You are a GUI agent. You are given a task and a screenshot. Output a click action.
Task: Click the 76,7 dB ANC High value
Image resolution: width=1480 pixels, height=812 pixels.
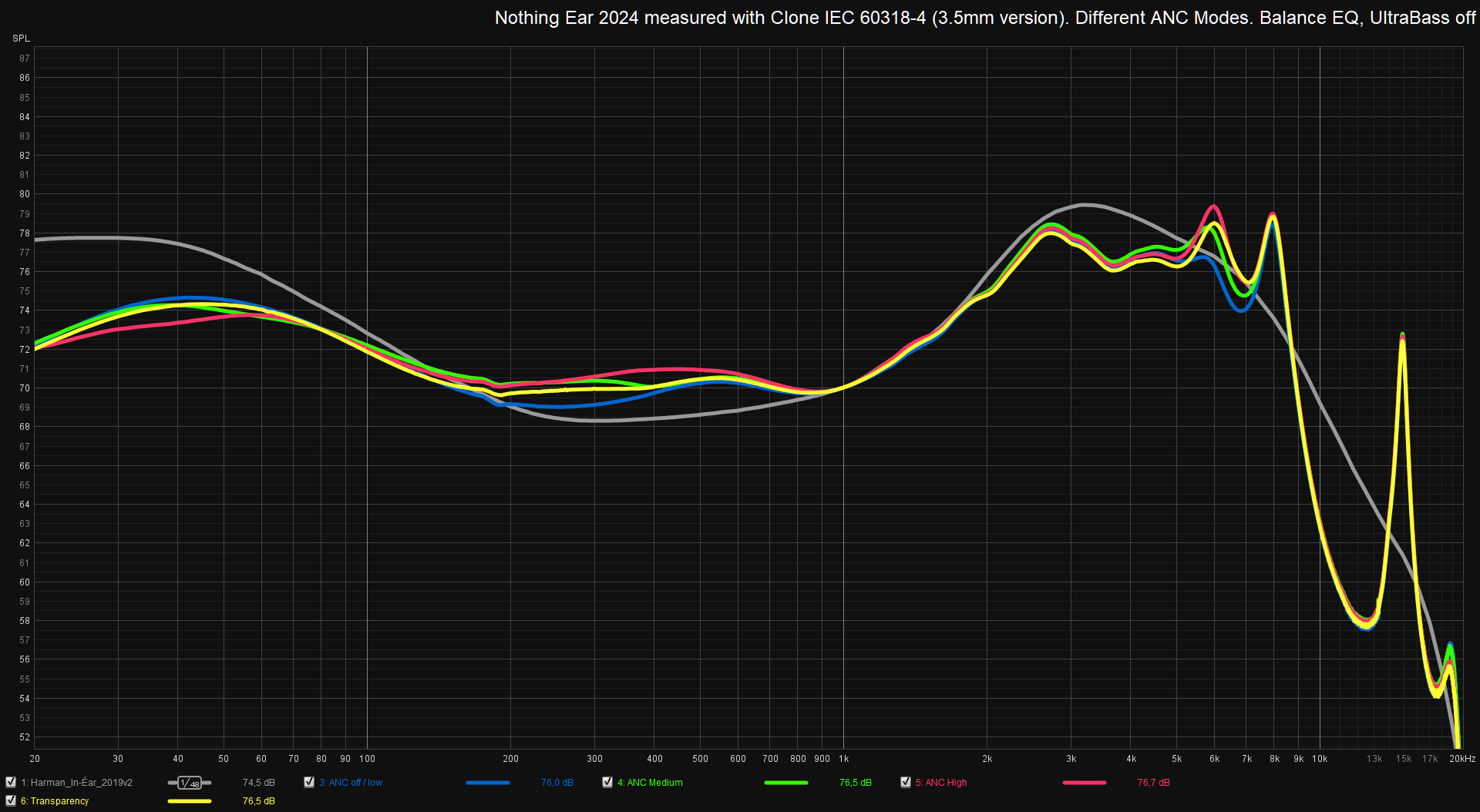[x=1154, y=783]
